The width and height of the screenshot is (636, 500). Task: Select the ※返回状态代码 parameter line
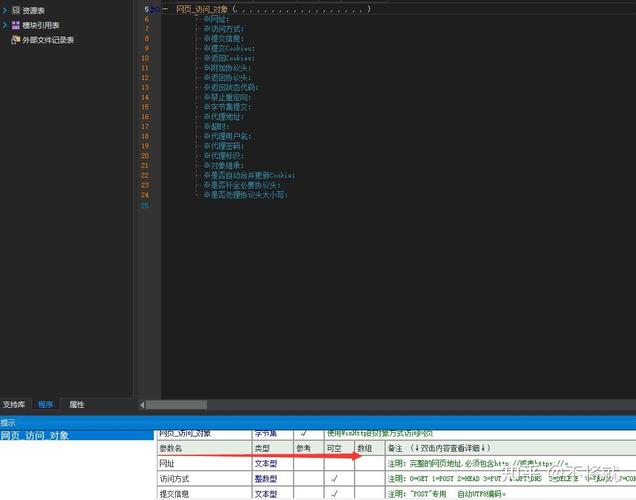pyautogui.click(x=231, y=87)
